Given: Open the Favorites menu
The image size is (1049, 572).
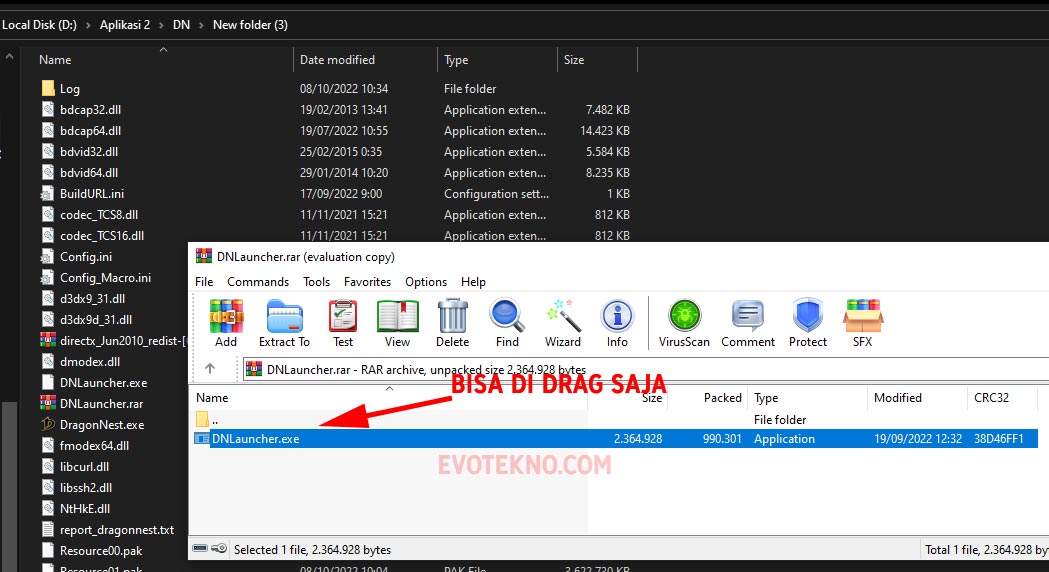Looking at the screenshot, I should click(x=367, y=282).
